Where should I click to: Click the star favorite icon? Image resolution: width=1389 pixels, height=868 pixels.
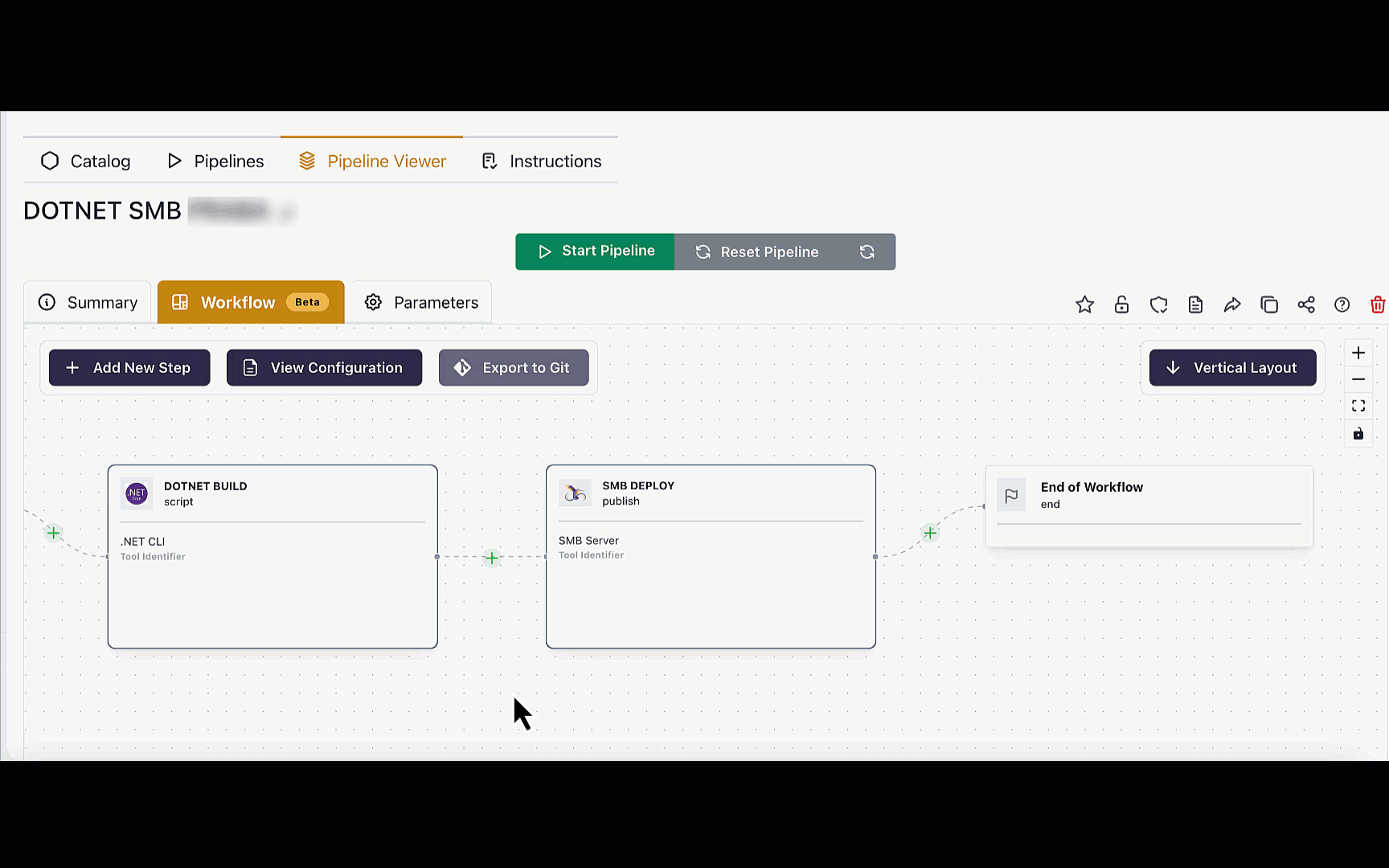pos(1084,305)
